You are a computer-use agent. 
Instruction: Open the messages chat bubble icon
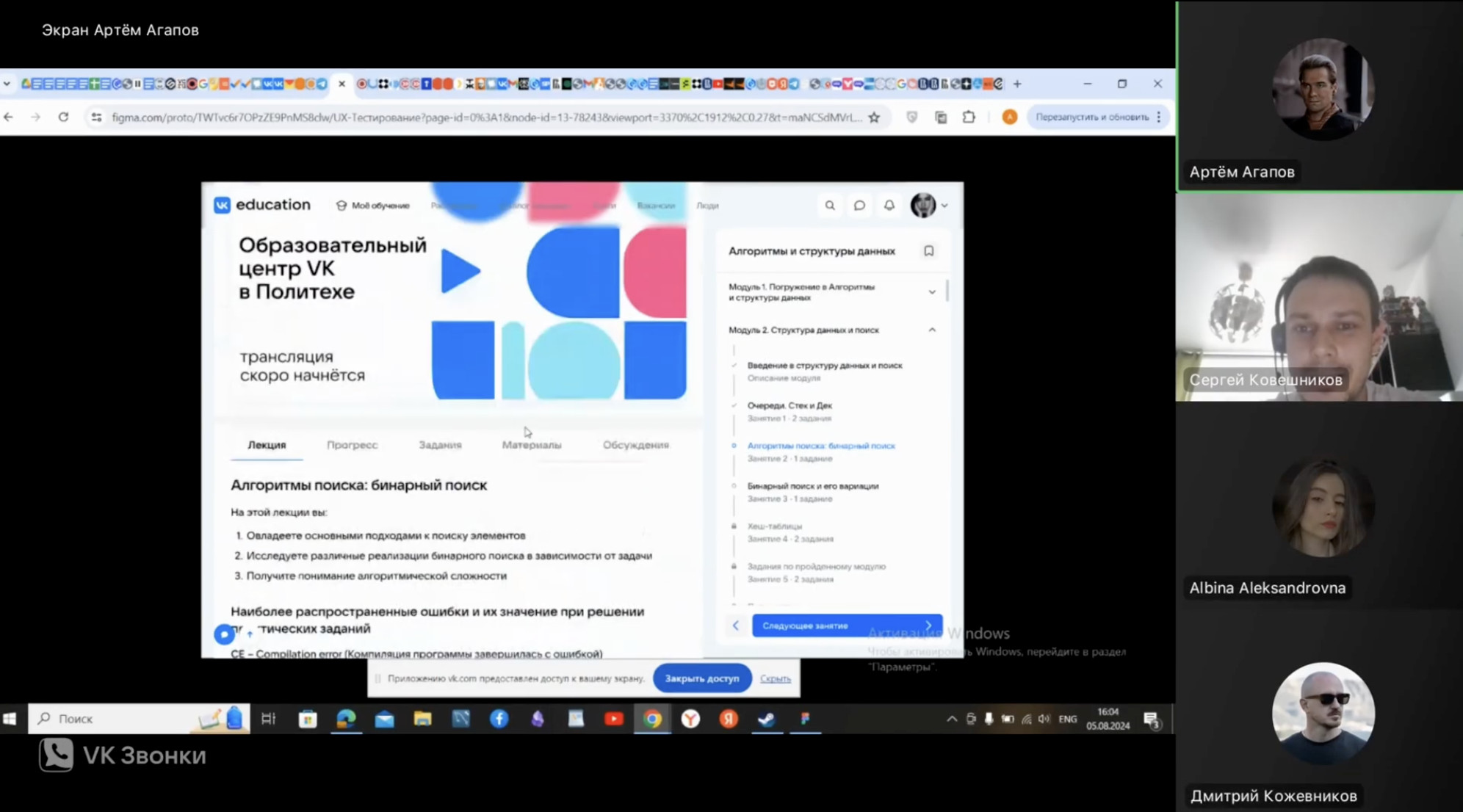coord(859,206)
